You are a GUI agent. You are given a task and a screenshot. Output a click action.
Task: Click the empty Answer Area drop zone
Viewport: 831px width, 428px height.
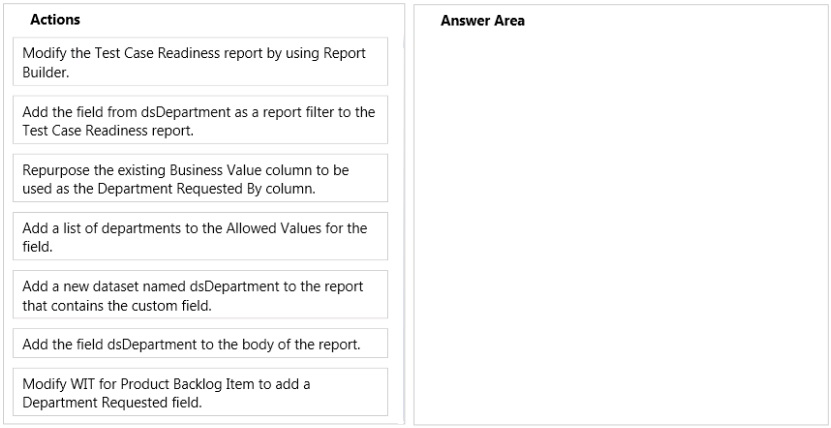coord(621,222)
